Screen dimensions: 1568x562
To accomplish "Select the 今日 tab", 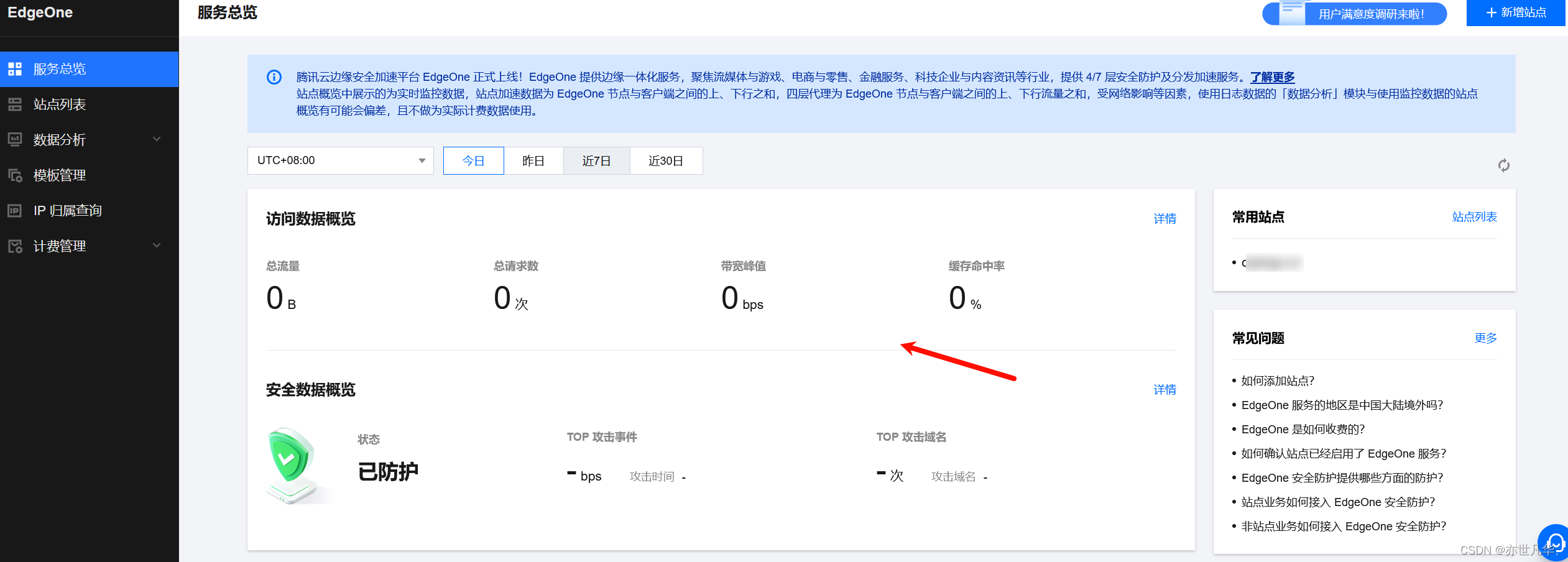I will 473,160.
